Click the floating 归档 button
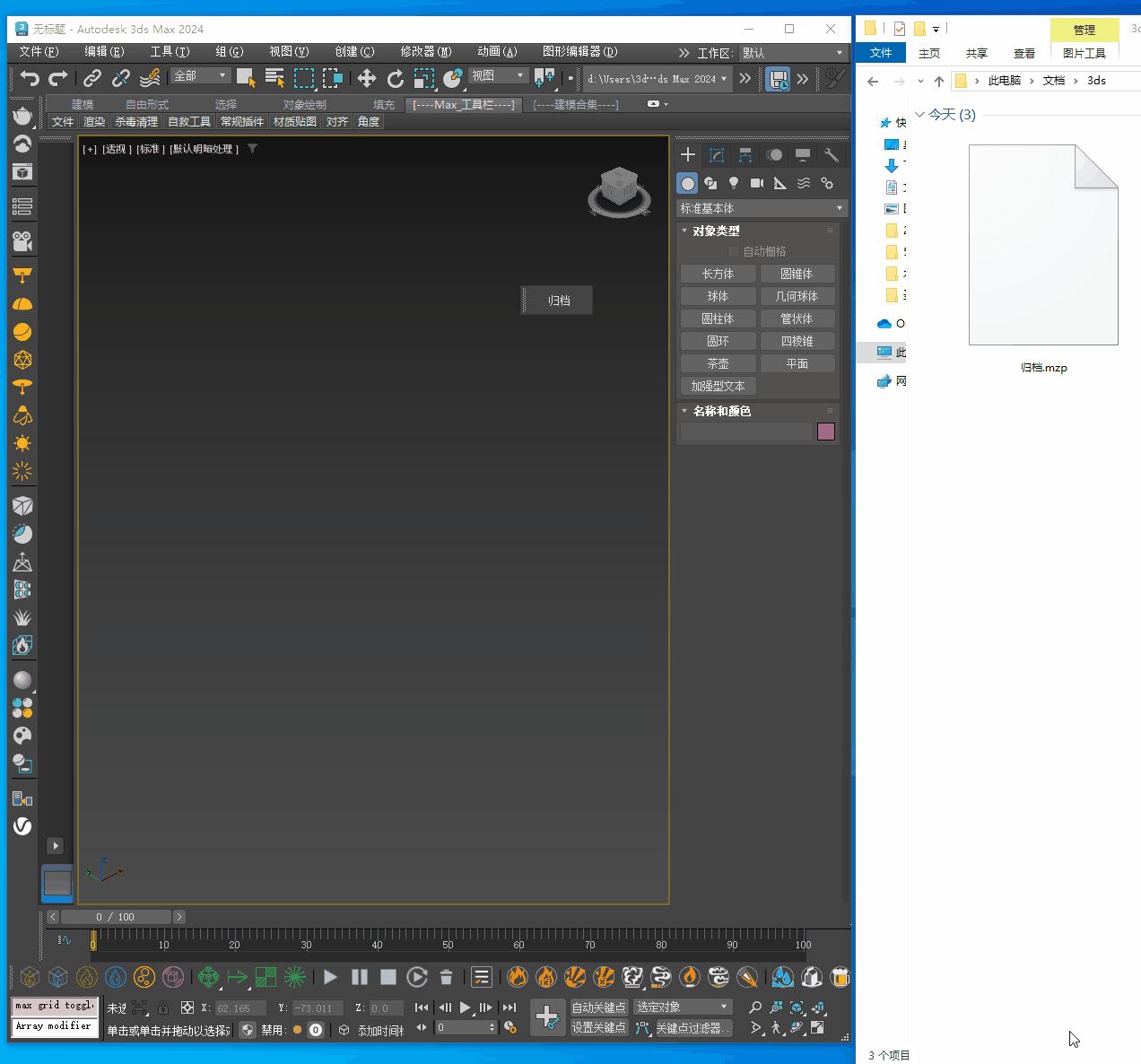1141x1064 pixels. tap(559, 301)
